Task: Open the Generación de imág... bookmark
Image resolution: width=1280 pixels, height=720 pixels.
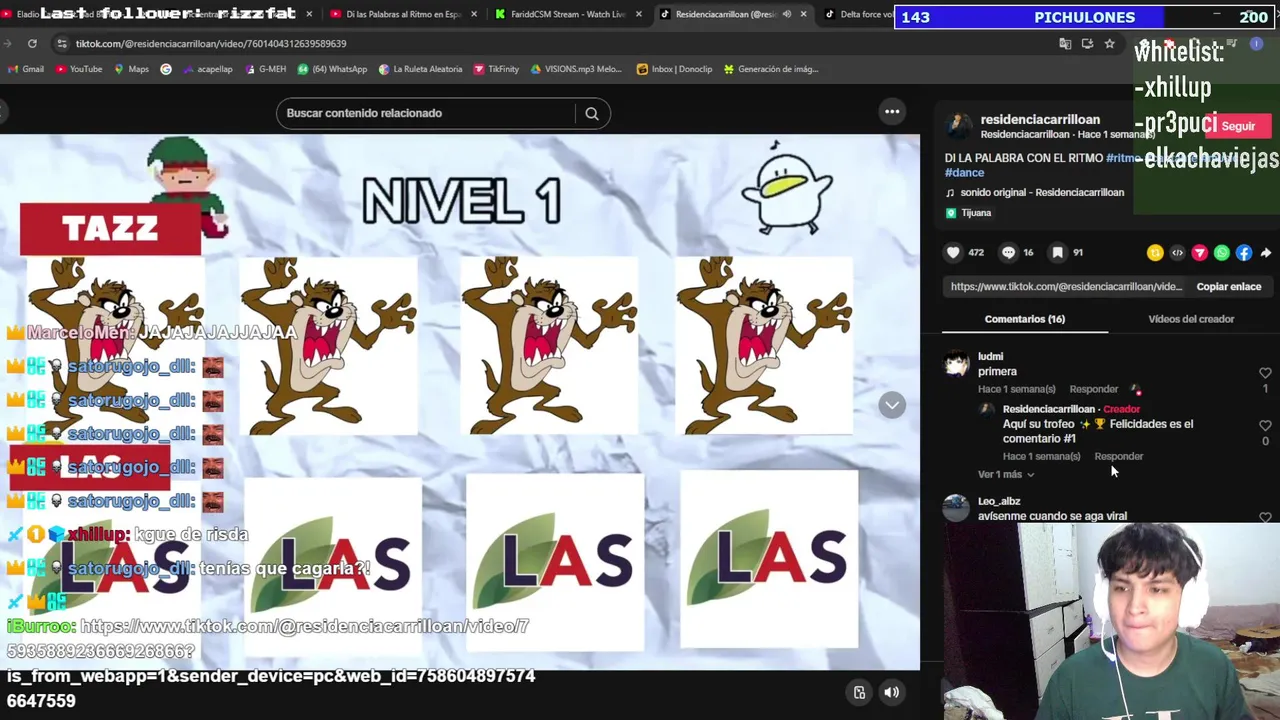Action: click(771, 69)
